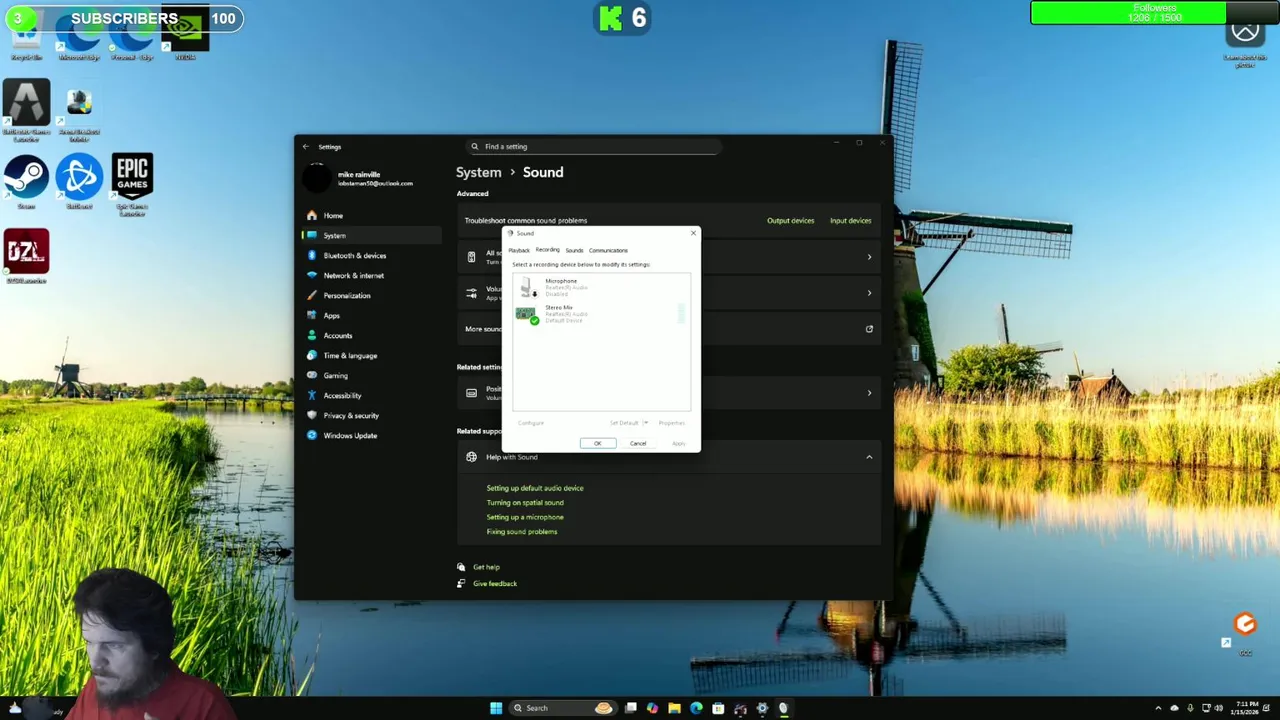Viewport: 1280px width, 720px height.
Task: Open Accessibility in the Settings sidebar
Action: (370, 396)
